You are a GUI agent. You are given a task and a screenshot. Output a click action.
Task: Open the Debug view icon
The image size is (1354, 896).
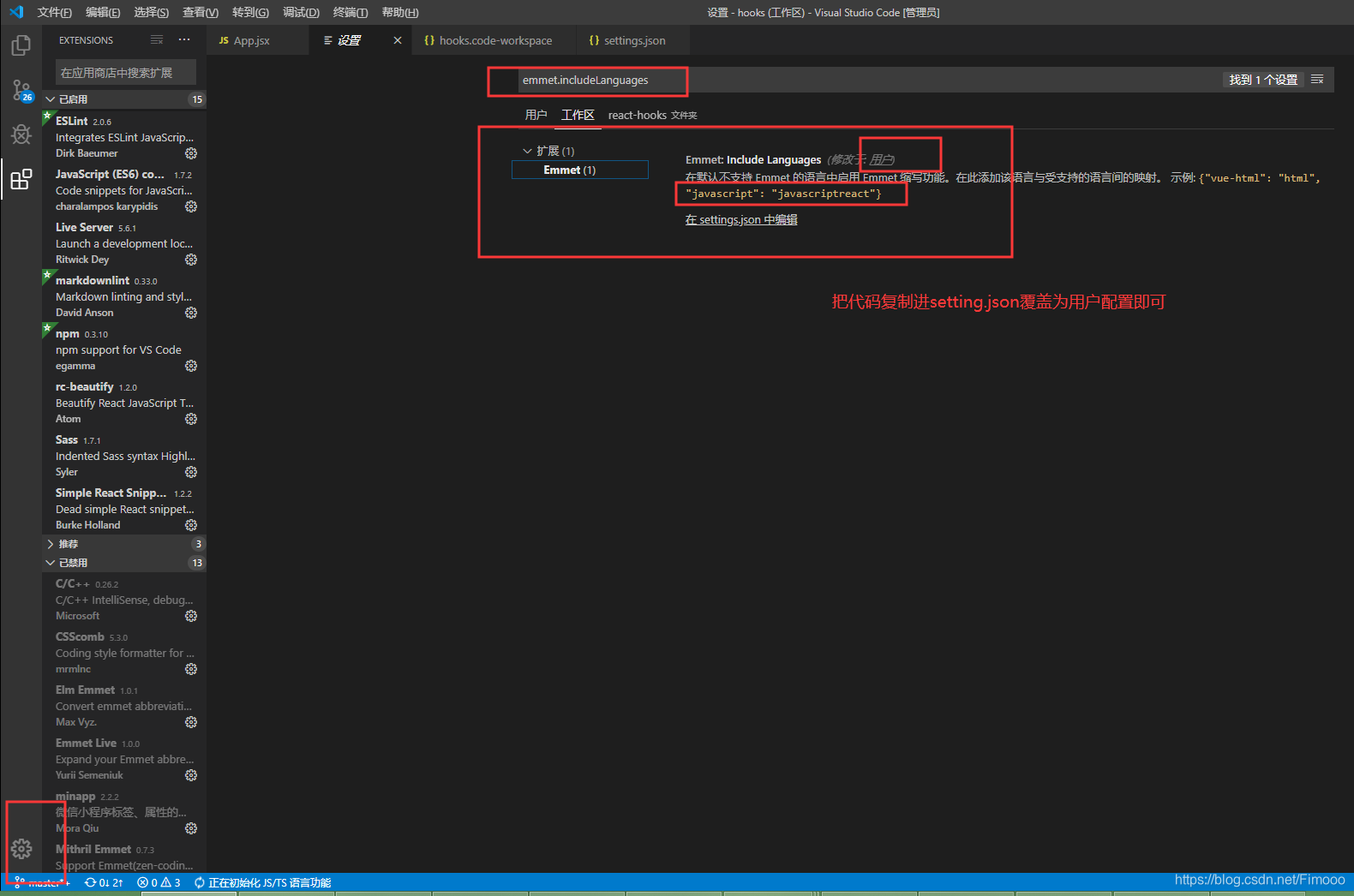click(x=21, y=134)
